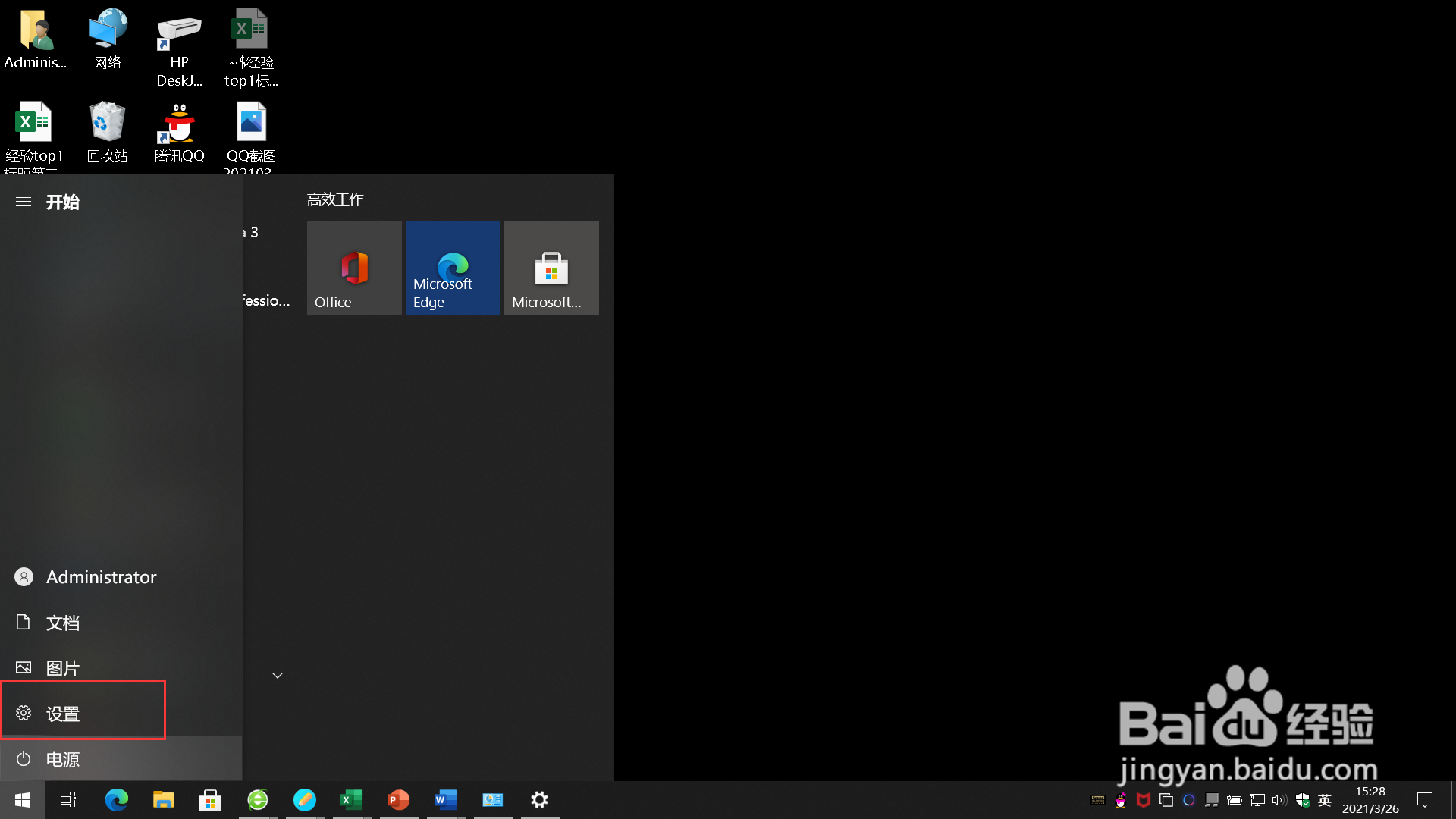Open Pictures from Start sidebar
Viewport: 1456px width, 819px height.
click(x=62, y=668)
